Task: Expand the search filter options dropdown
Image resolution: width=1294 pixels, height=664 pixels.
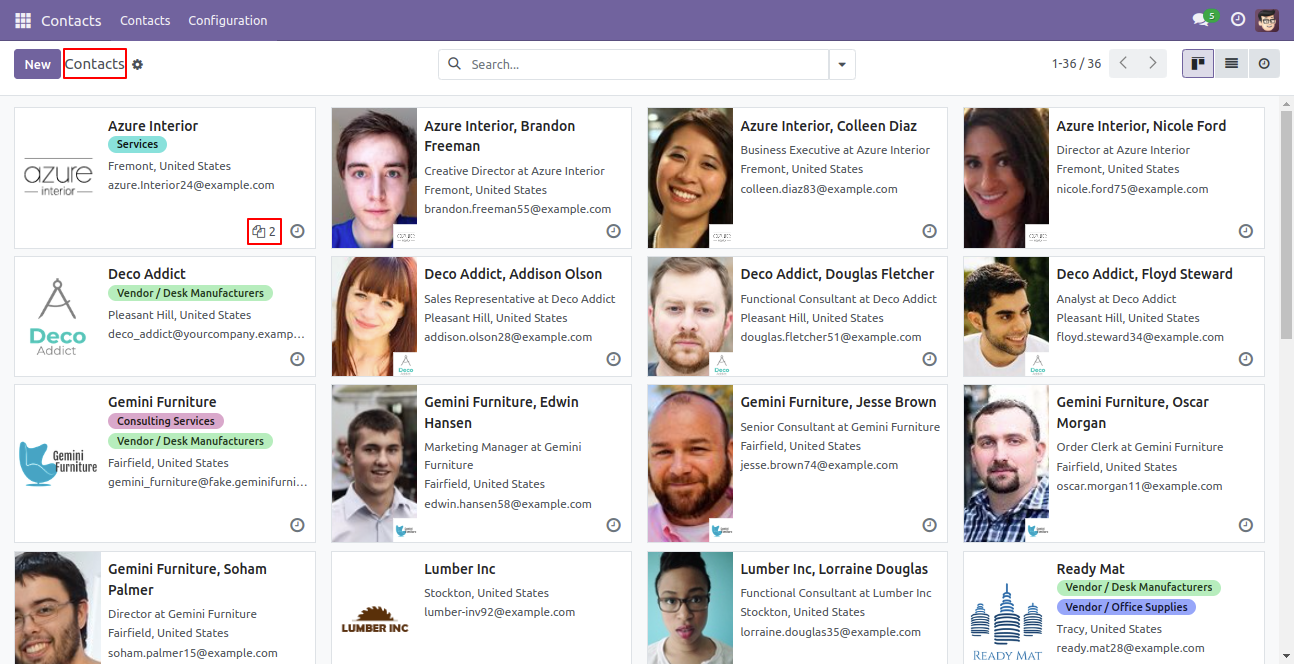Action: 842,64
